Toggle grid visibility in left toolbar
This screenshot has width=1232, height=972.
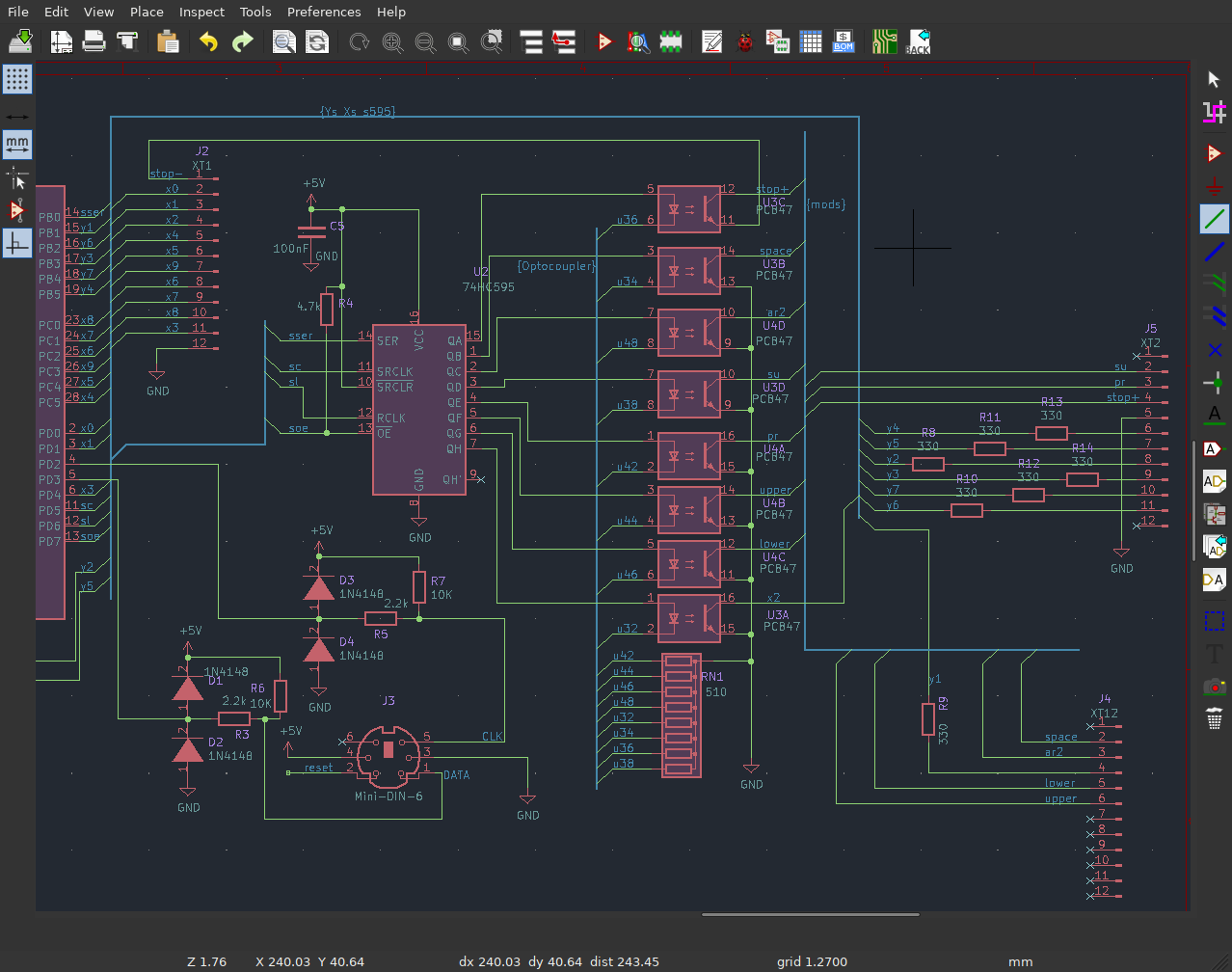[x=17, y=79]
